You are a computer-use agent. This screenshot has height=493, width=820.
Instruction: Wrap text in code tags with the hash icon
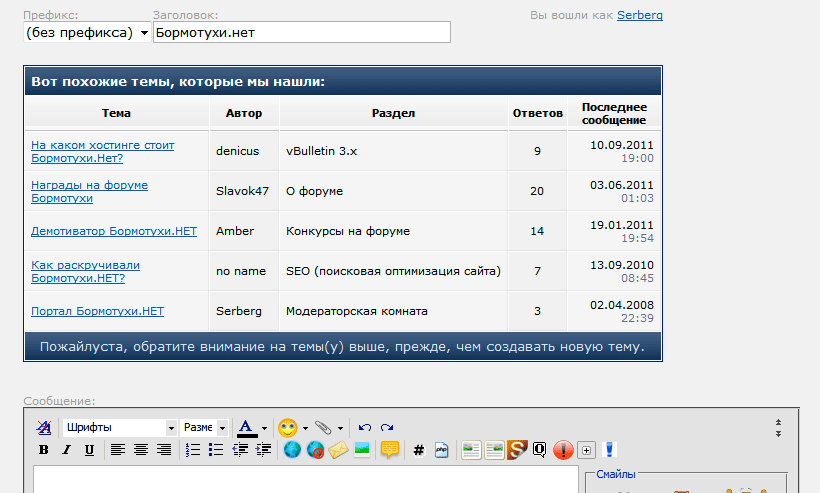(x=418, y=450)
